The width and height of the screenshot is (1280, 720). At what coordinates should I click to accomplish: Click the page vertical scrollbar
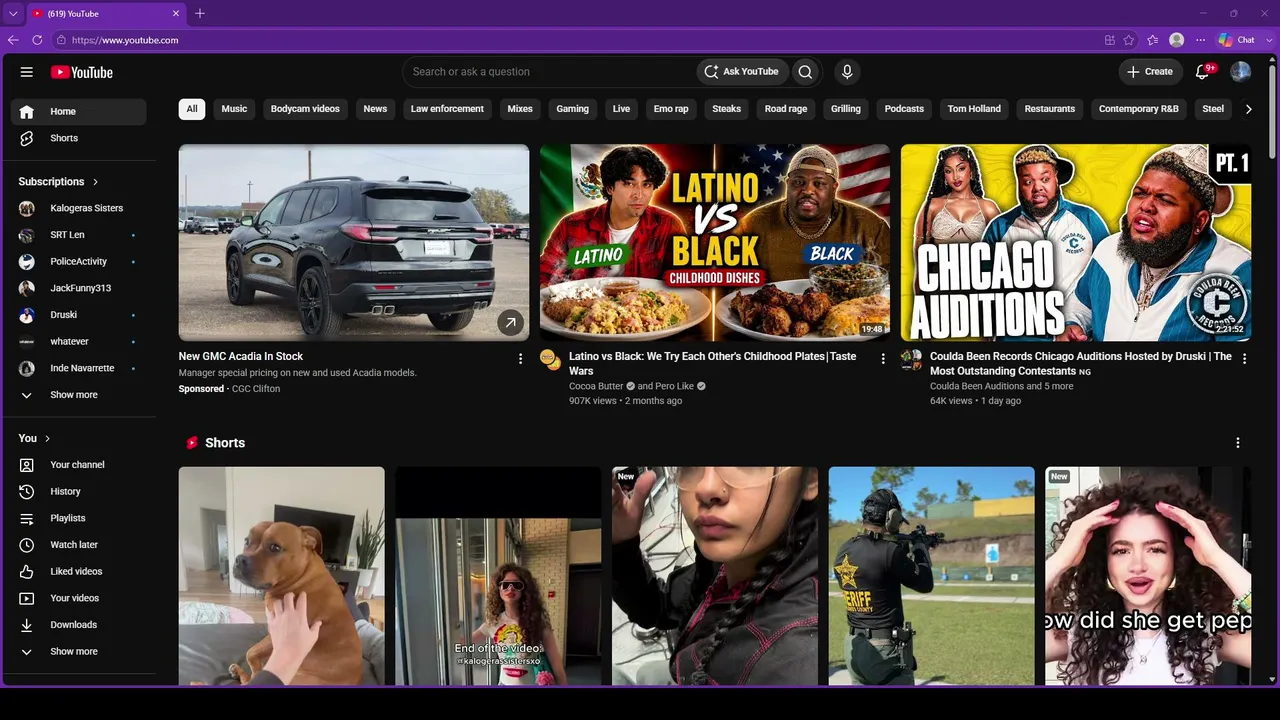tap(1273, 110)
